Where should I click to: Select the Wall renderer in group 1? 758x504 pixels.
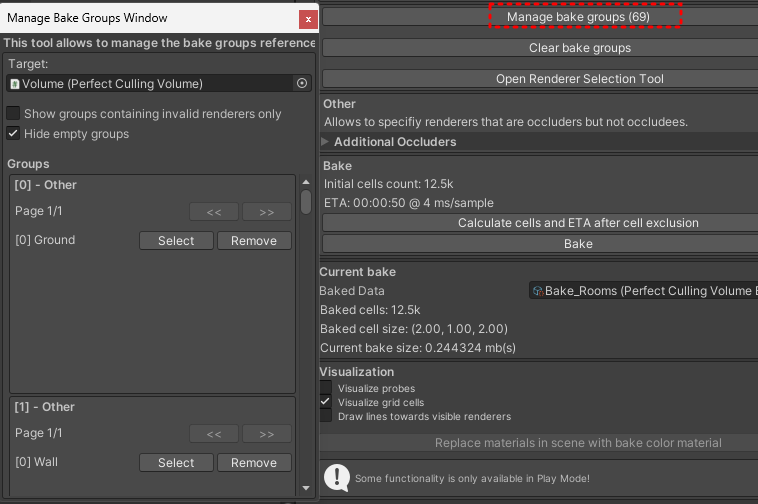176,462
